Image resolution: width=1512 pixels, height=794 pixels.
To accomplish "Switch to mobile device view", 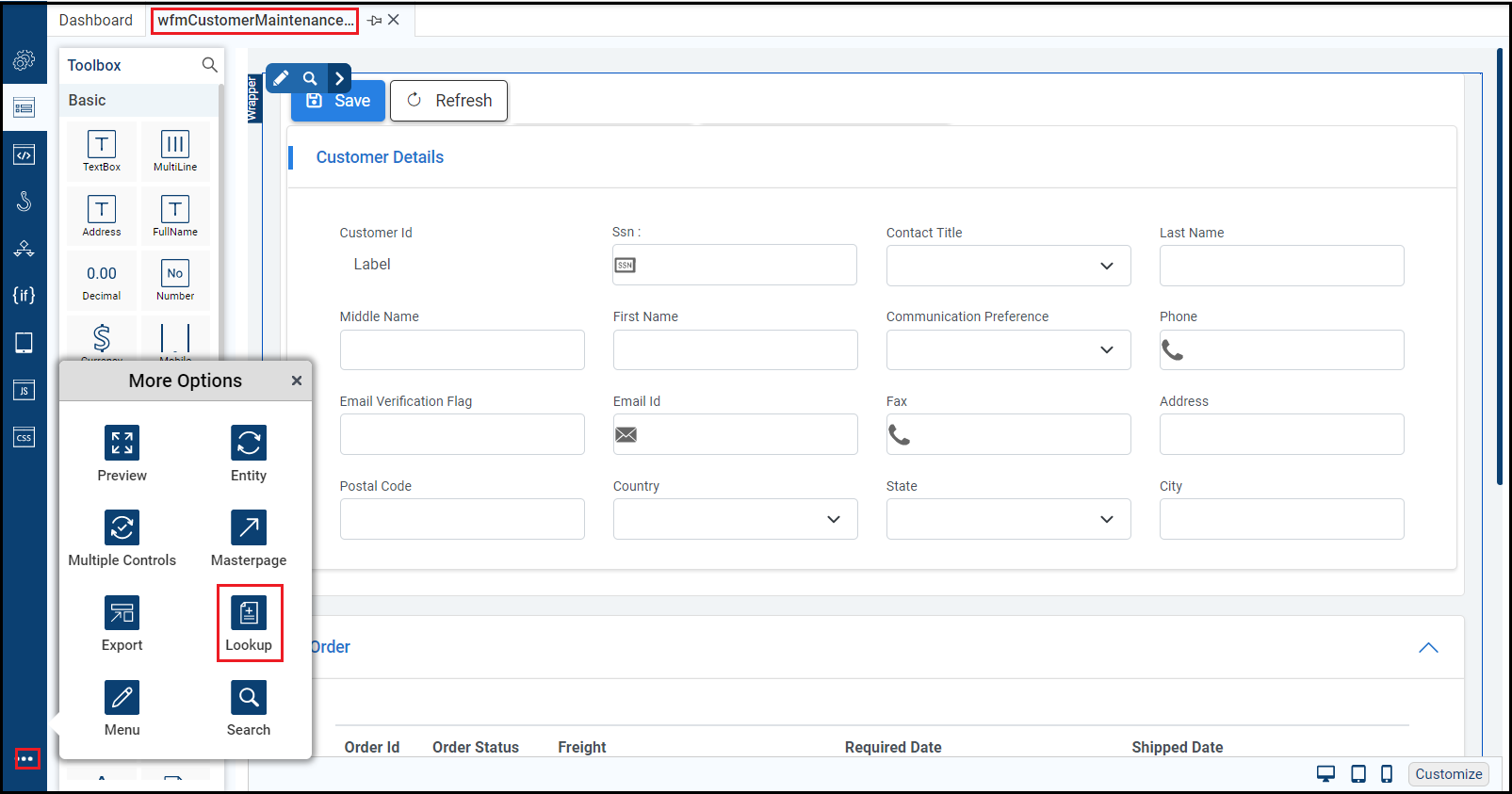I will [x=1386, y=774].
